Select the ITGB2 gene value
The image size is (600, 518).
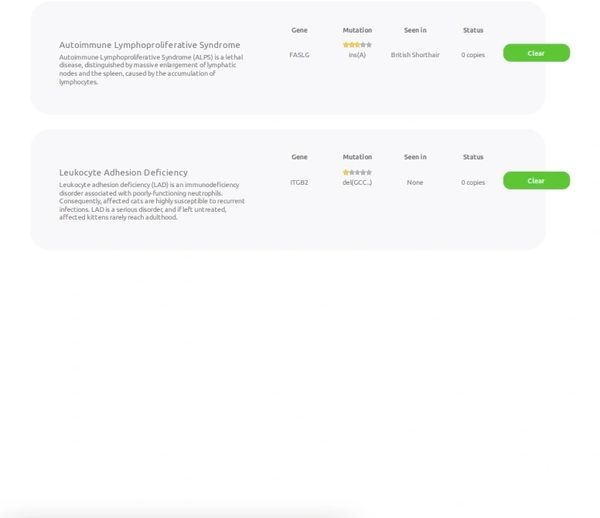tap(299, 182)
